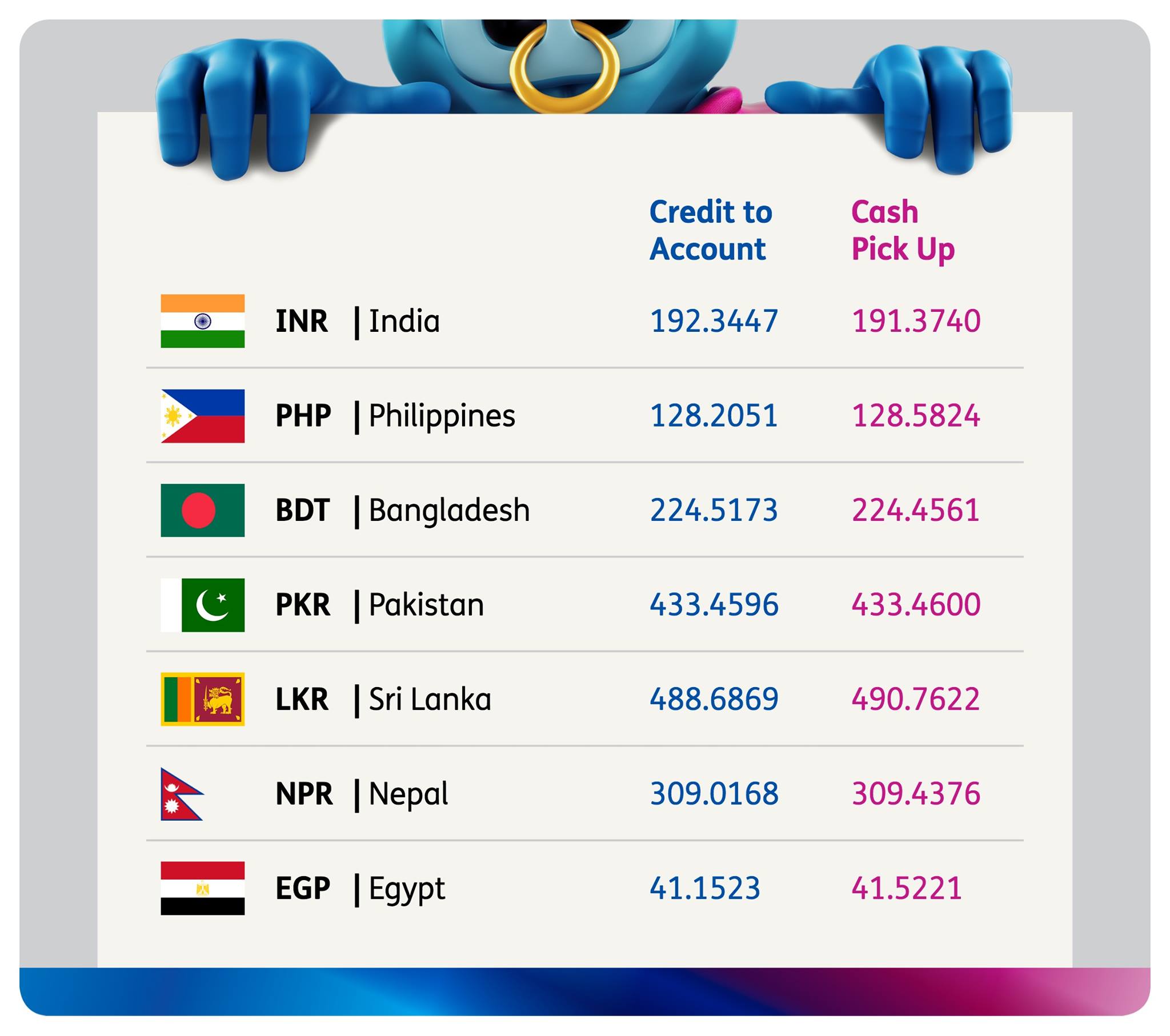Click the Credit to Account column header
The image size is (1170, 1036).
pyautogui.click(x=711, y=230)
